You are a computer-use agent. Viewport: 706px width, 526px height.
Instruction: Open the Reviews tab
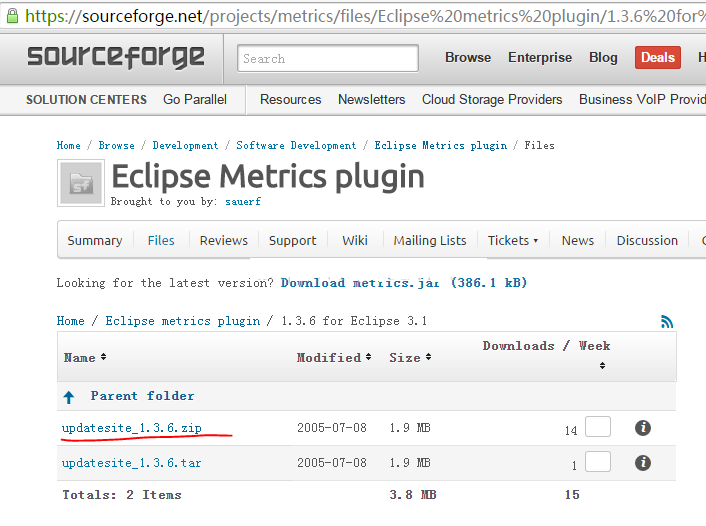(223, 240)
